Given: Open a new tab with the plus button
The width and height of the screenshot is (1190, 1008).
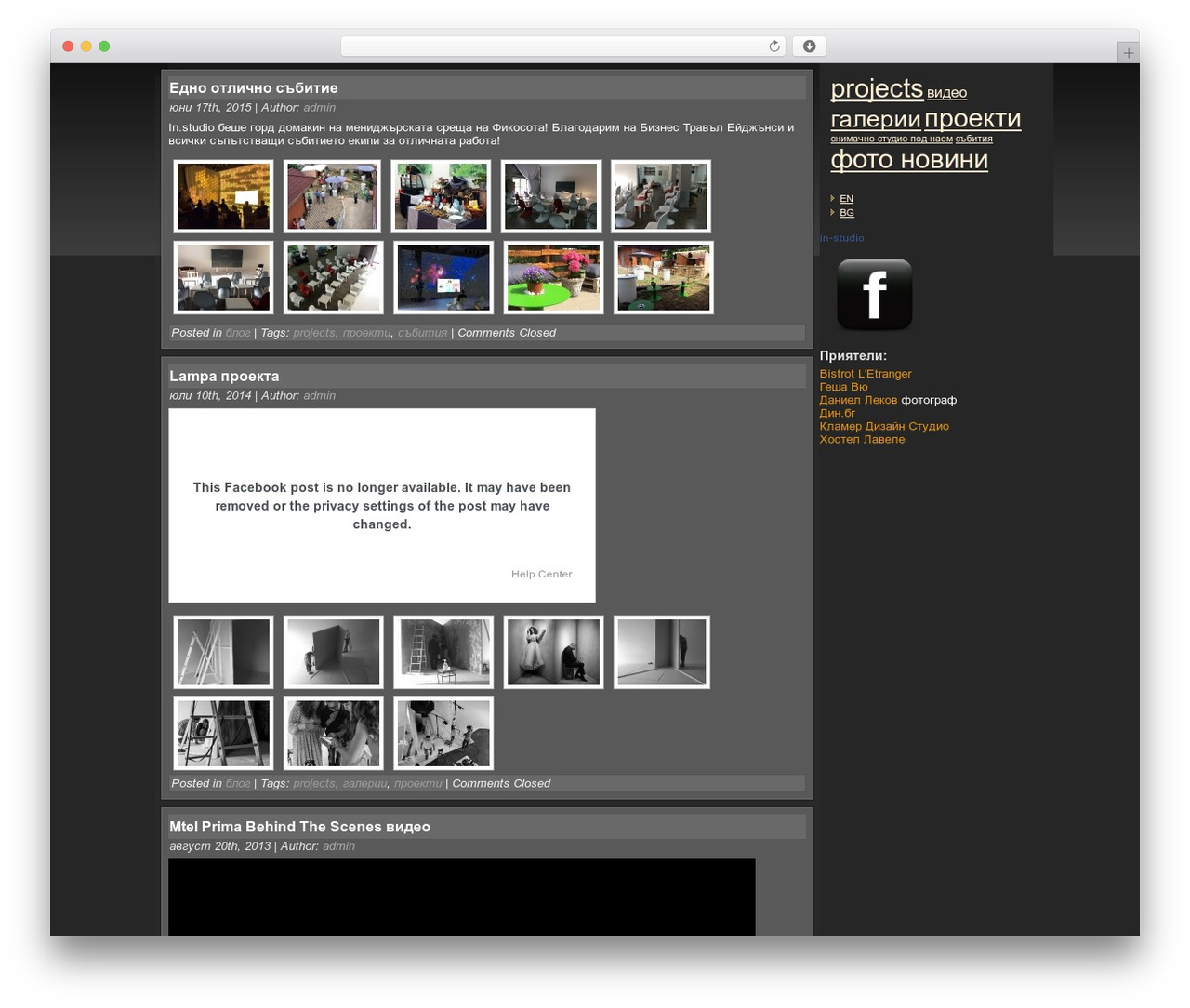Looking at the screenshot, I should coord(1128,53).
